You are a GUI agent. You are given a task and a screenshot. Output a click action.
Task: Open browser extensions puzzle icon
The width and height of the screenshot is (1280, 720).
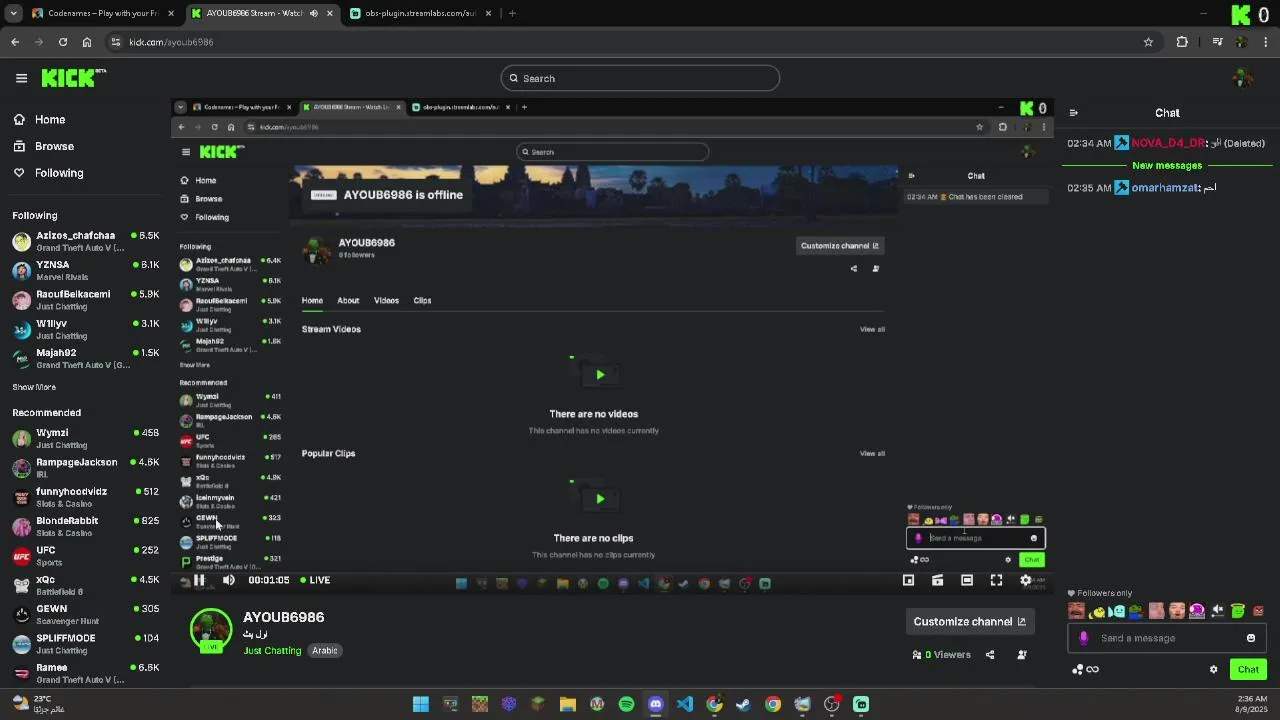point(1182,42)
